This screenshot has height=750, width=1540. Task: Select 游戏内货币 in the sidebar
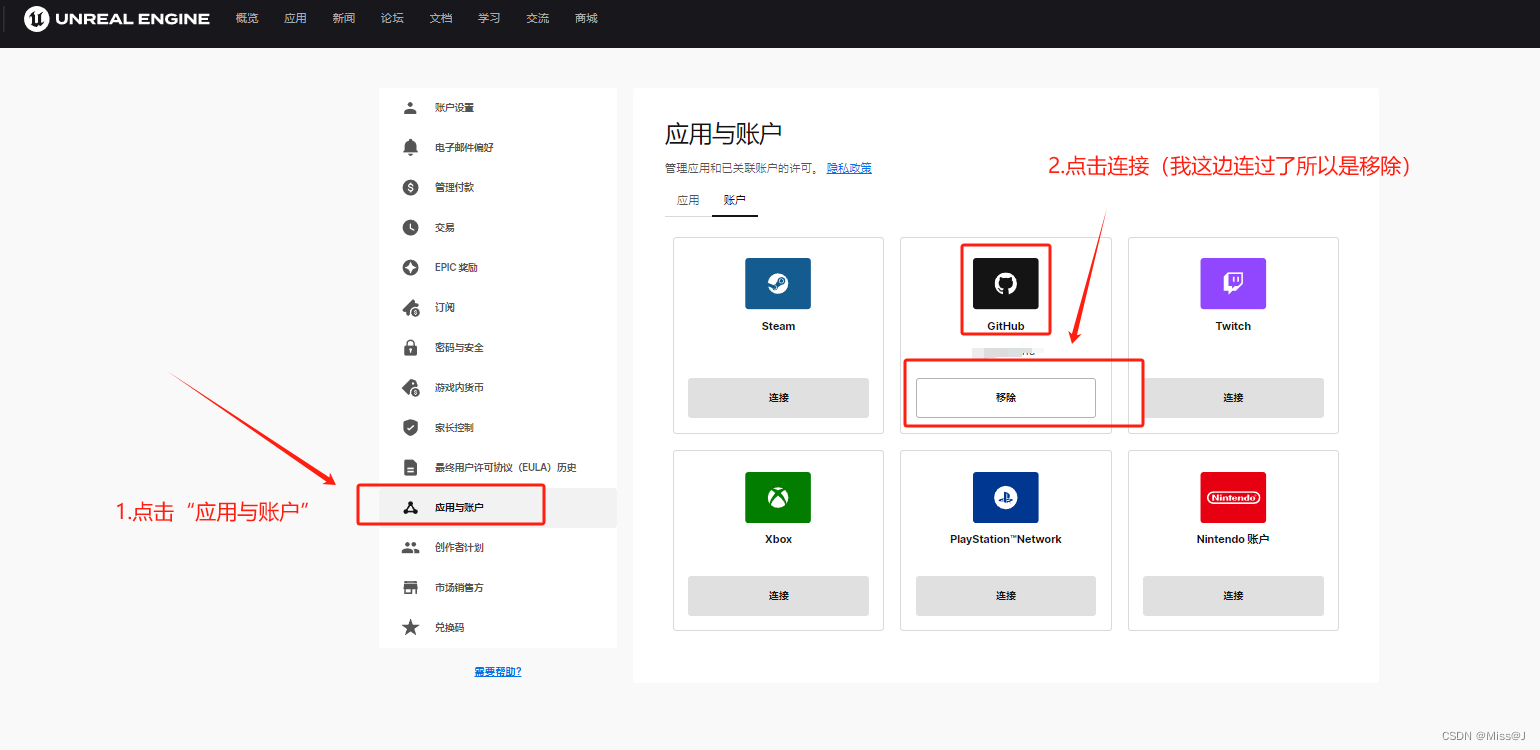(498, 387)
